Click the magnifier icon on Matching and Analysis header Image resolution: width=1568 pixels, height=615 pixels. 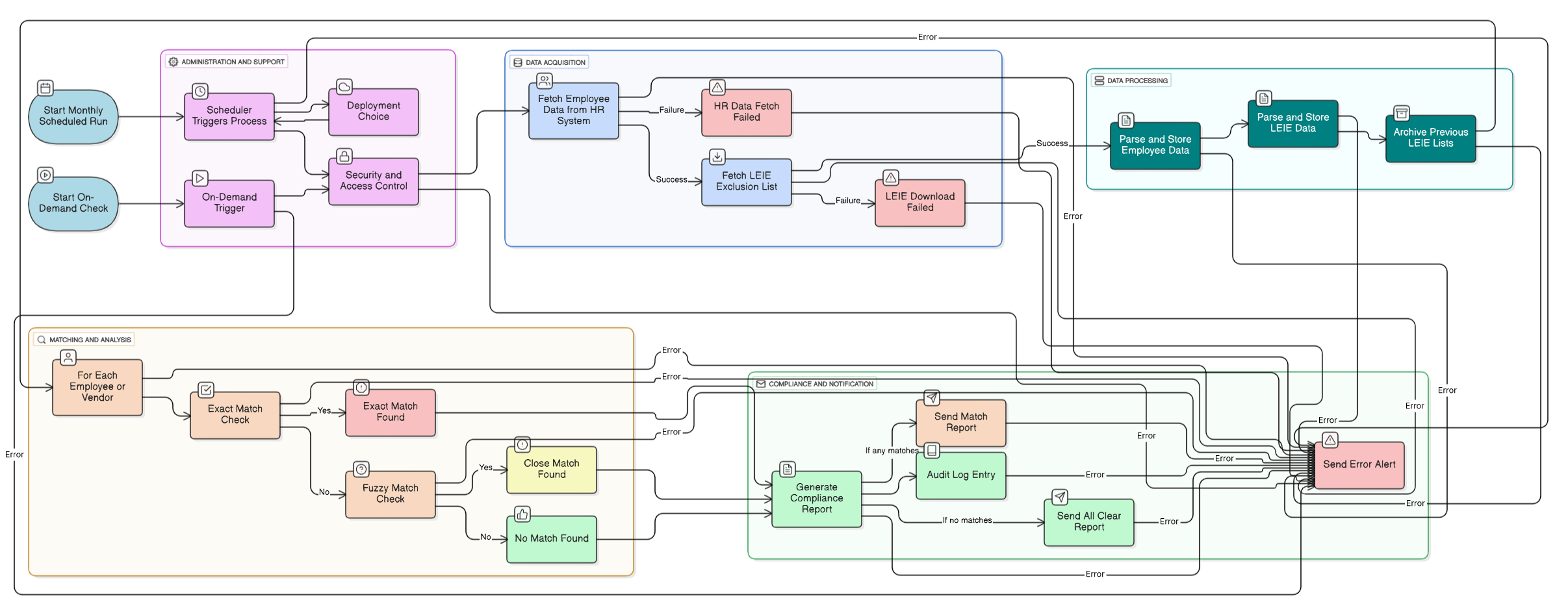coord(41,339)
